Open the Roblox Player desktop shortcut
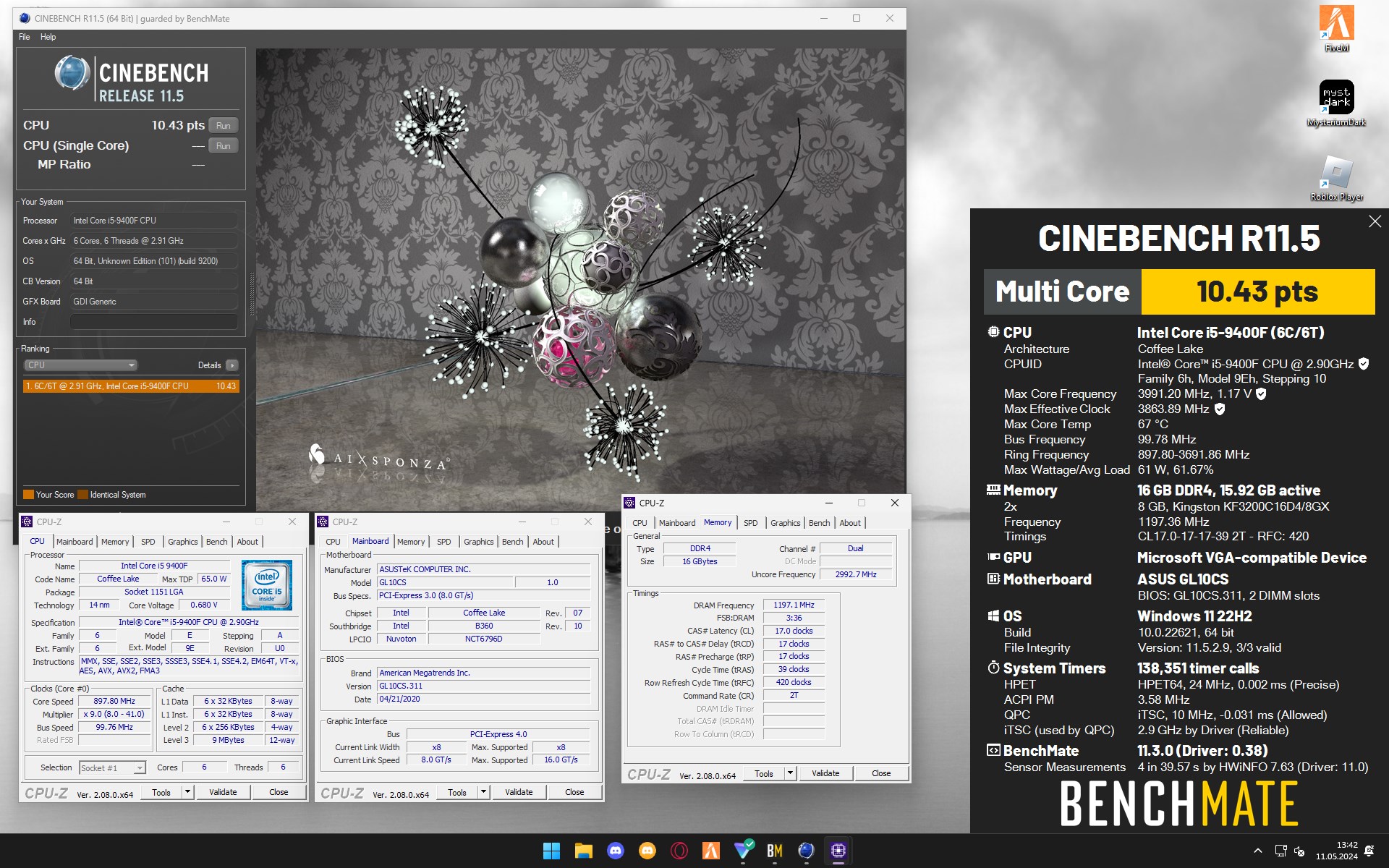This screenshot has width=1389, height=868. (1336, 178)
